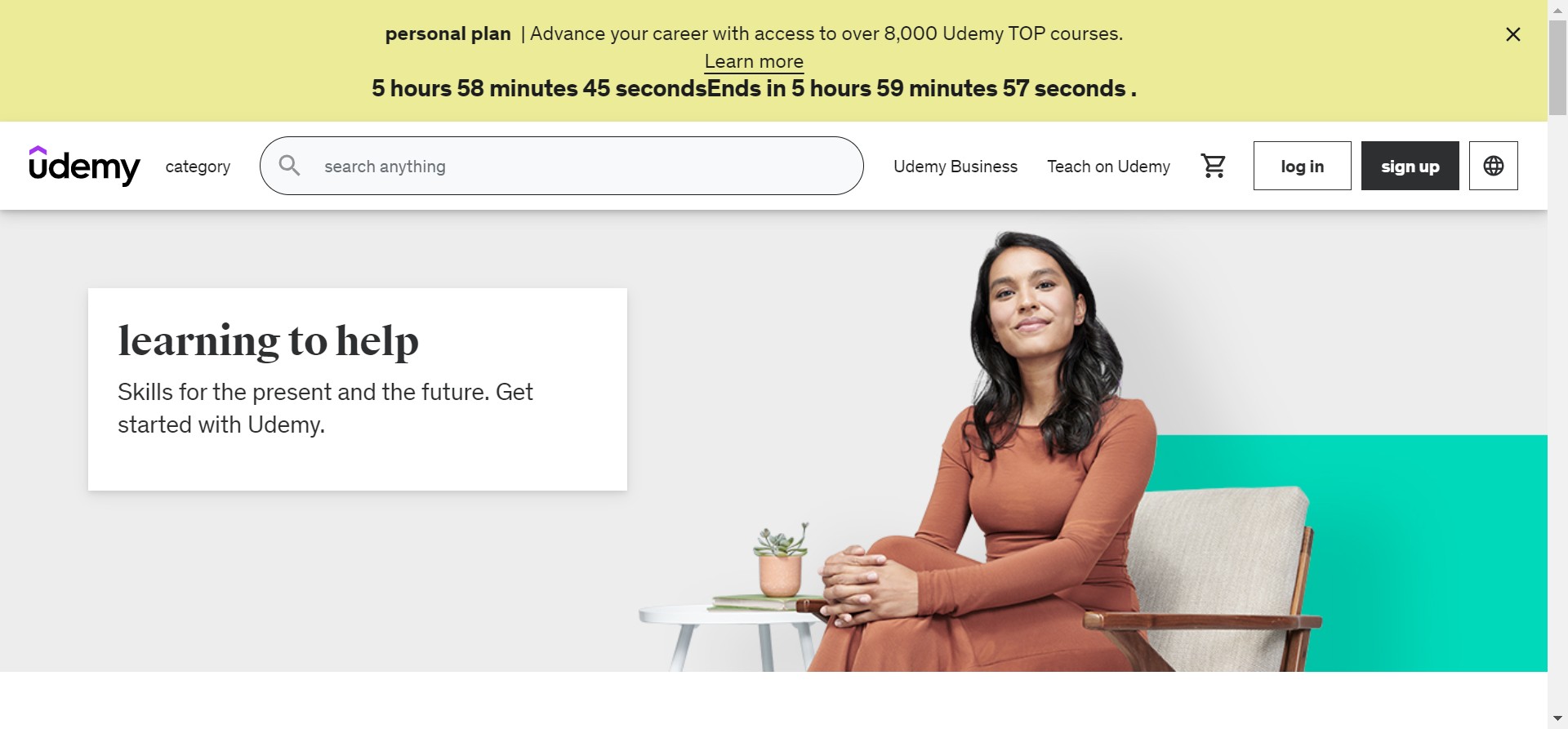Click the learning to help heading
The image size is (1568, 729).
click(268, 341)
